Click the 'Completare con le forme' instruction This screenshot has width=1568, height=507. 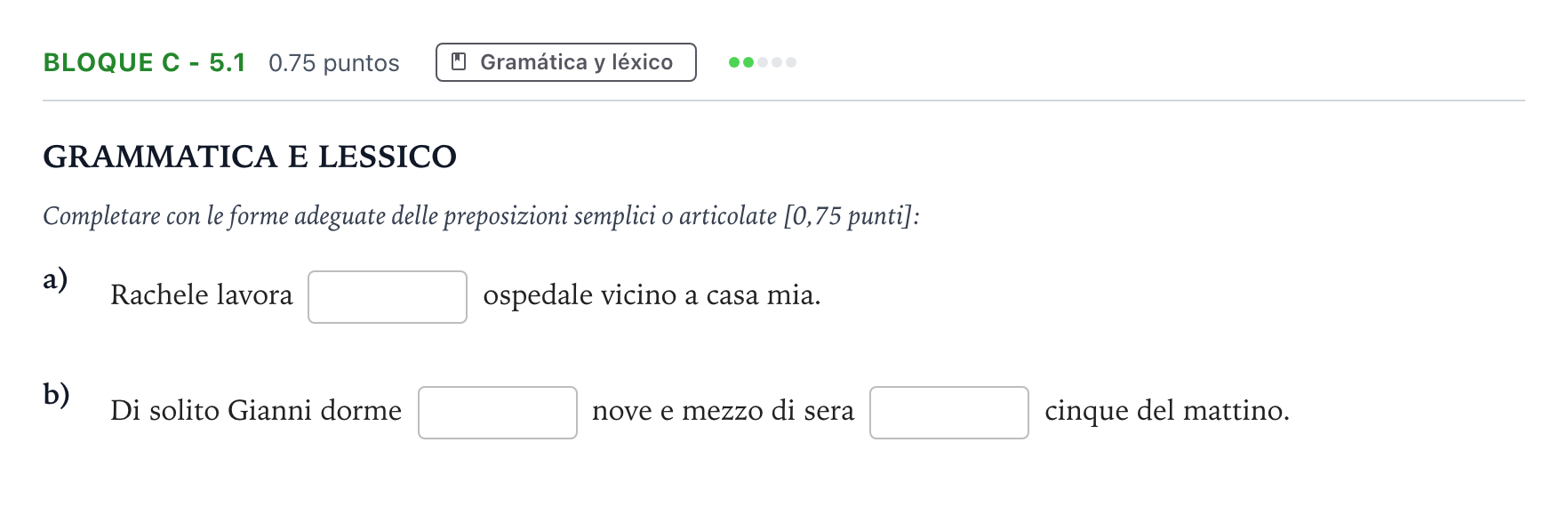click(x=481, y=216)
